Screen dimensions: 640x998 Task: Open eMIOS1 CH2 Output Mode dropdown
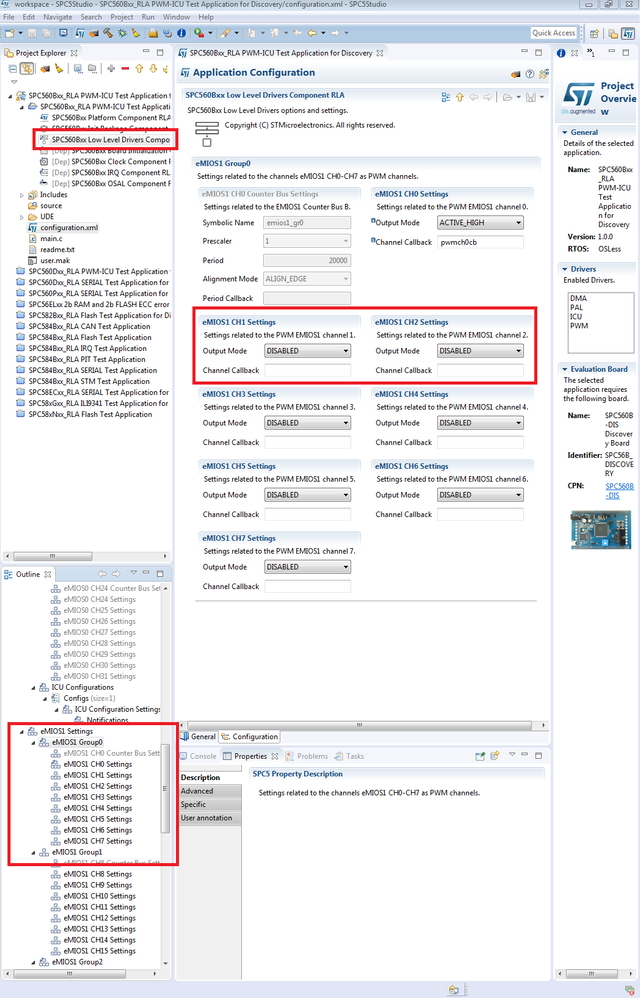coord(480,351)
